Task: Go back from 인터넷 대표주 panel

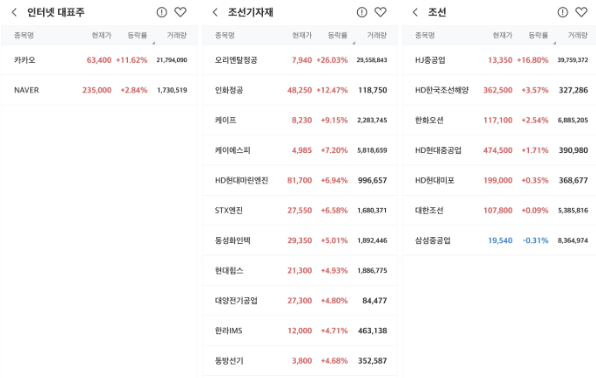Action: [x=14, y=13]
